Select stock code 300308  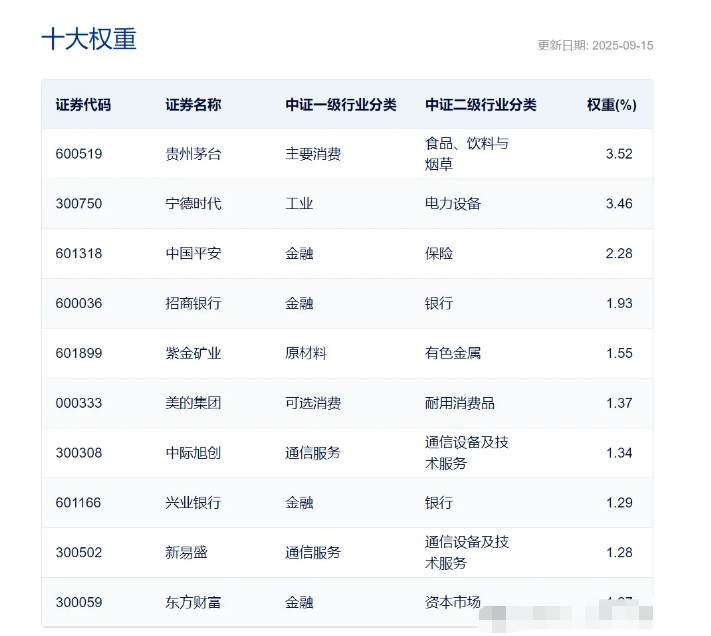(x=79, y=453)
